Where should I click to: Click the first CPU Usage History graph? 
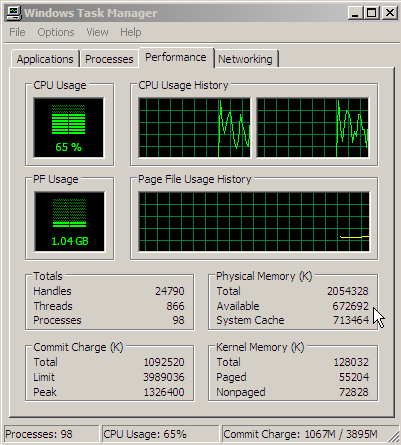pos(194,127)
